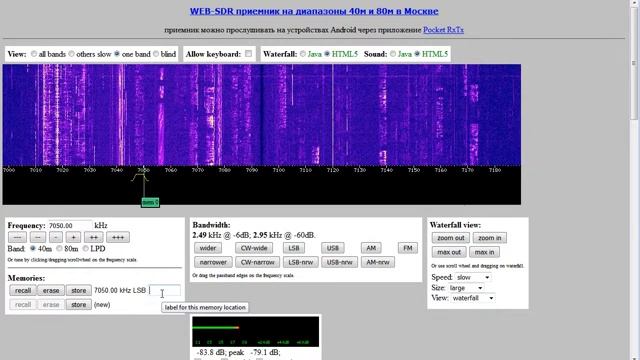The width and height of the screenshot is (640, 360).
Task: Open the Speed dropdown set to slow
Action: [472, 277]
